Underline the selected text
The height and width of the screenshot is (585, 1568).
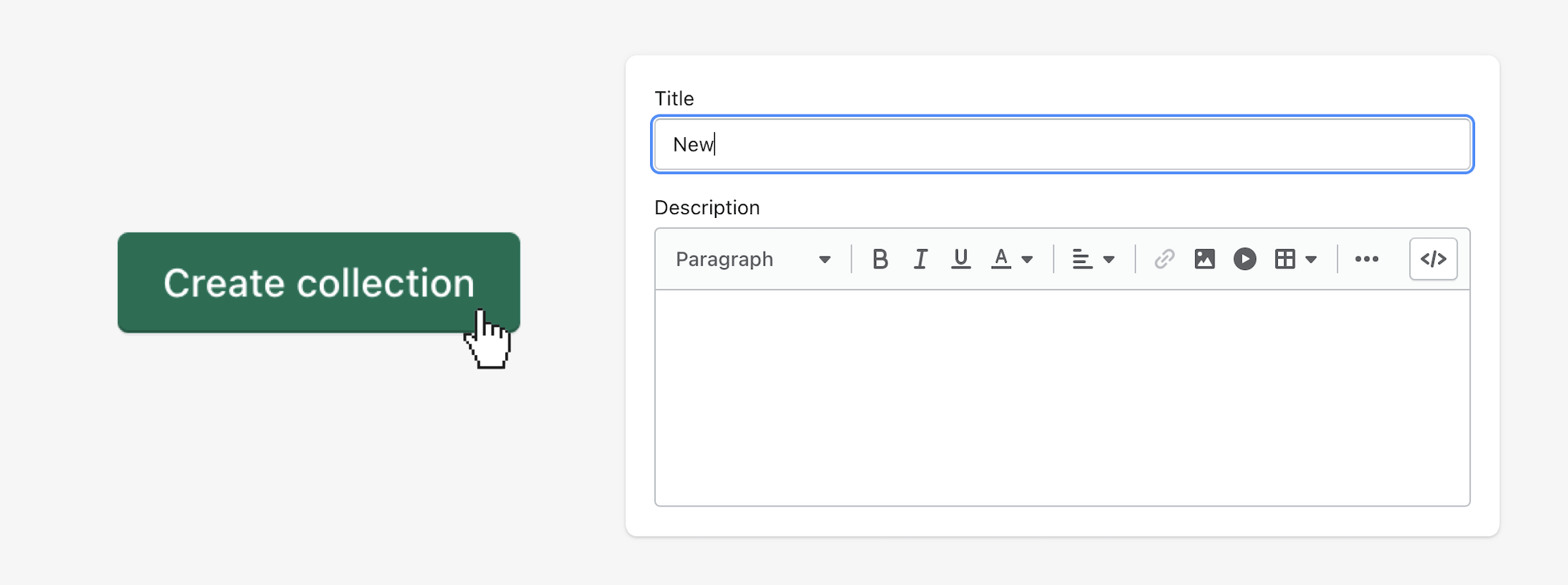(x=960, y=260)
